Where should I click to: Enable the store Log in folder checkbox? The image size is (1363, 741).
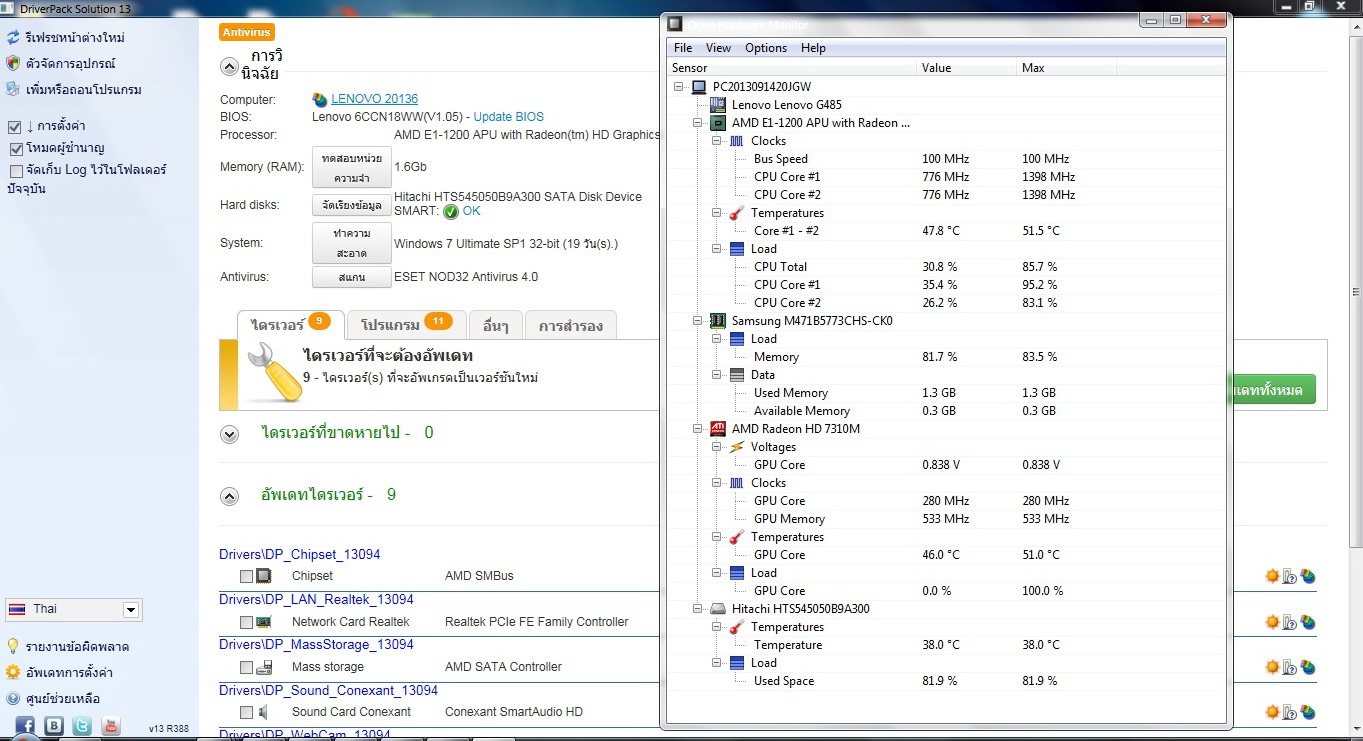point(15,171)
